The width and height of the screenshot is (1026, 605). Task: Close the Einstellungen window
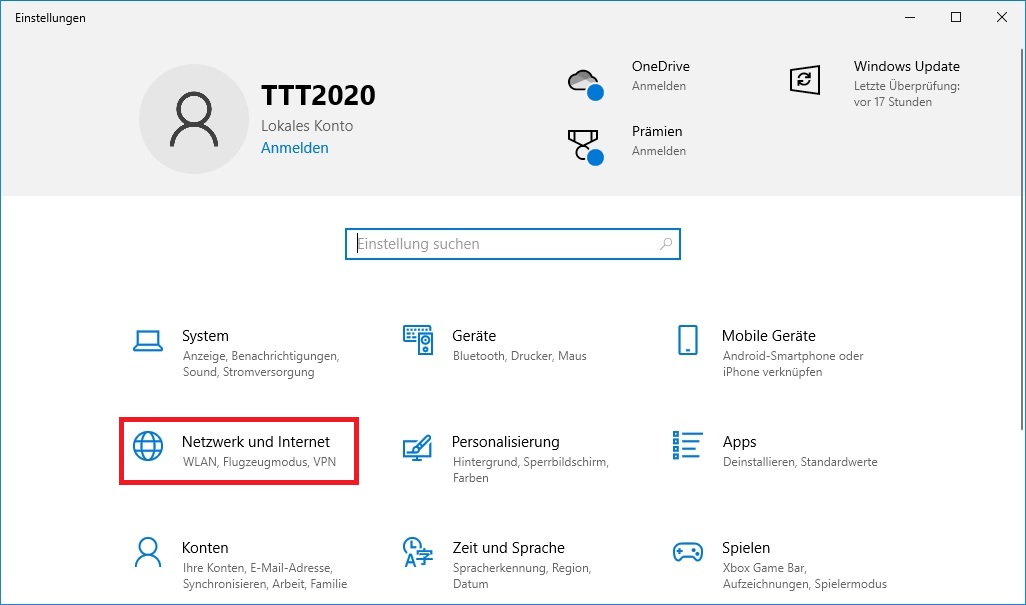coord(1002,17)
